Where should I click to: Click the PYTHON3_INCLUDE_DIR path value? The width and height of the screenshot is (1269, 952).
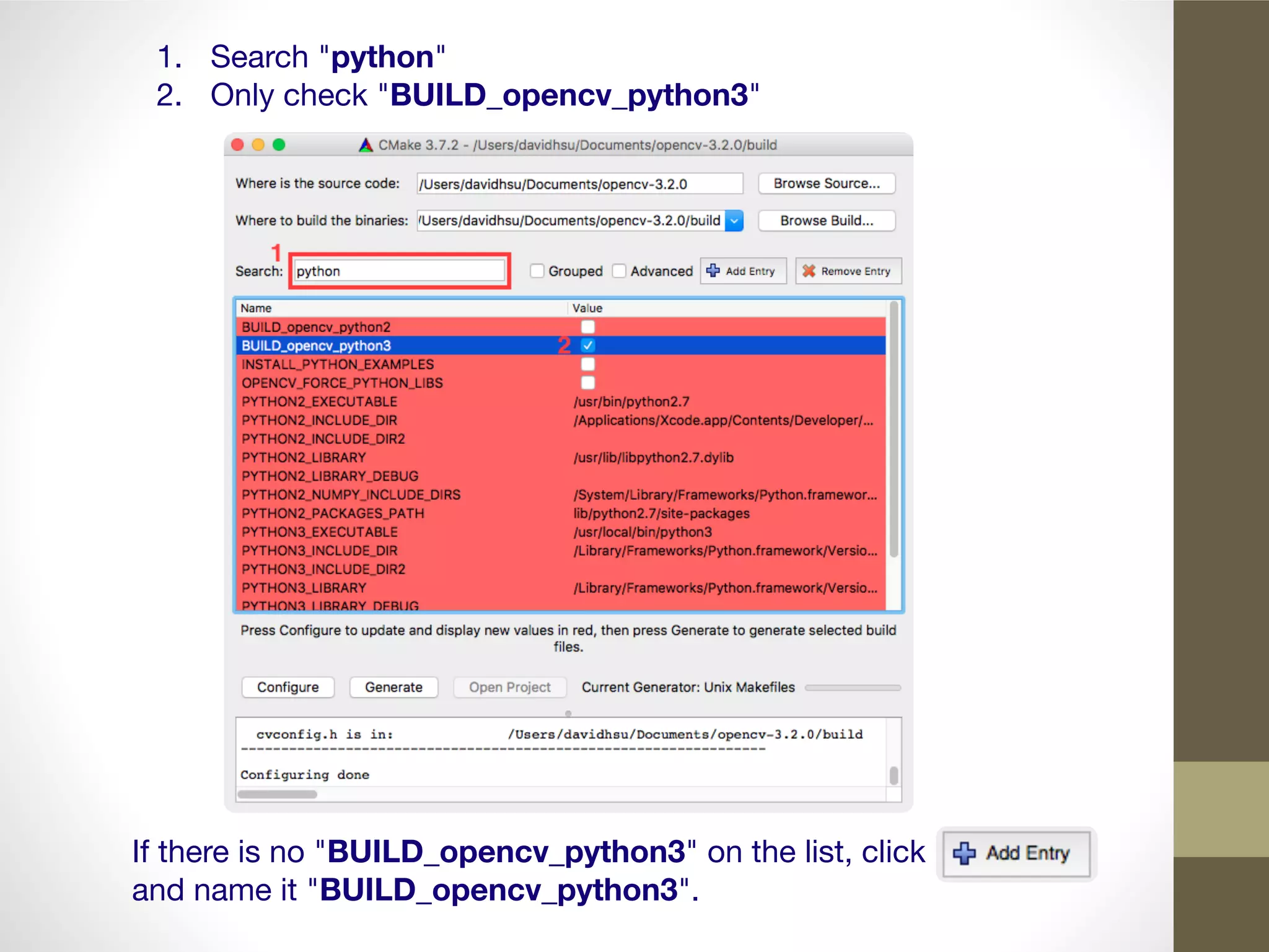[725, 551]
